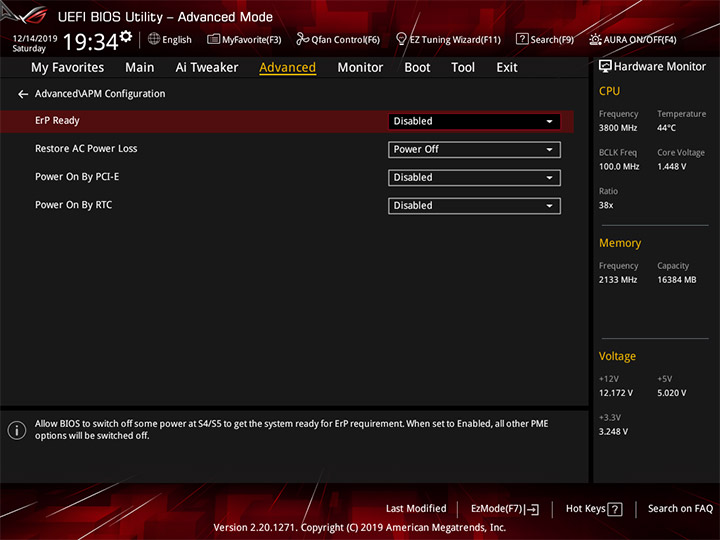Open MyFavorite(F3) folder icon
Screen dimensions: 720x540
coord(213,39)
